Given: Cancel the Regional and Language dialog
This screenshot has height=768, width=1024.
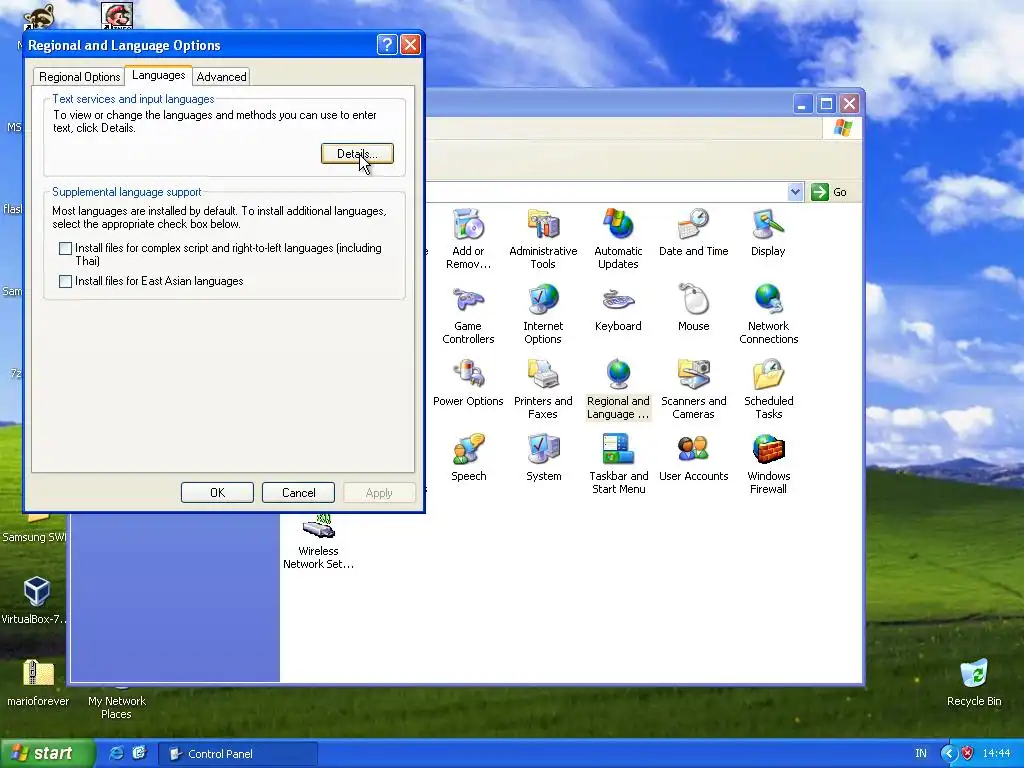Looking at the screenshot, I should click(x=298, y=492).
